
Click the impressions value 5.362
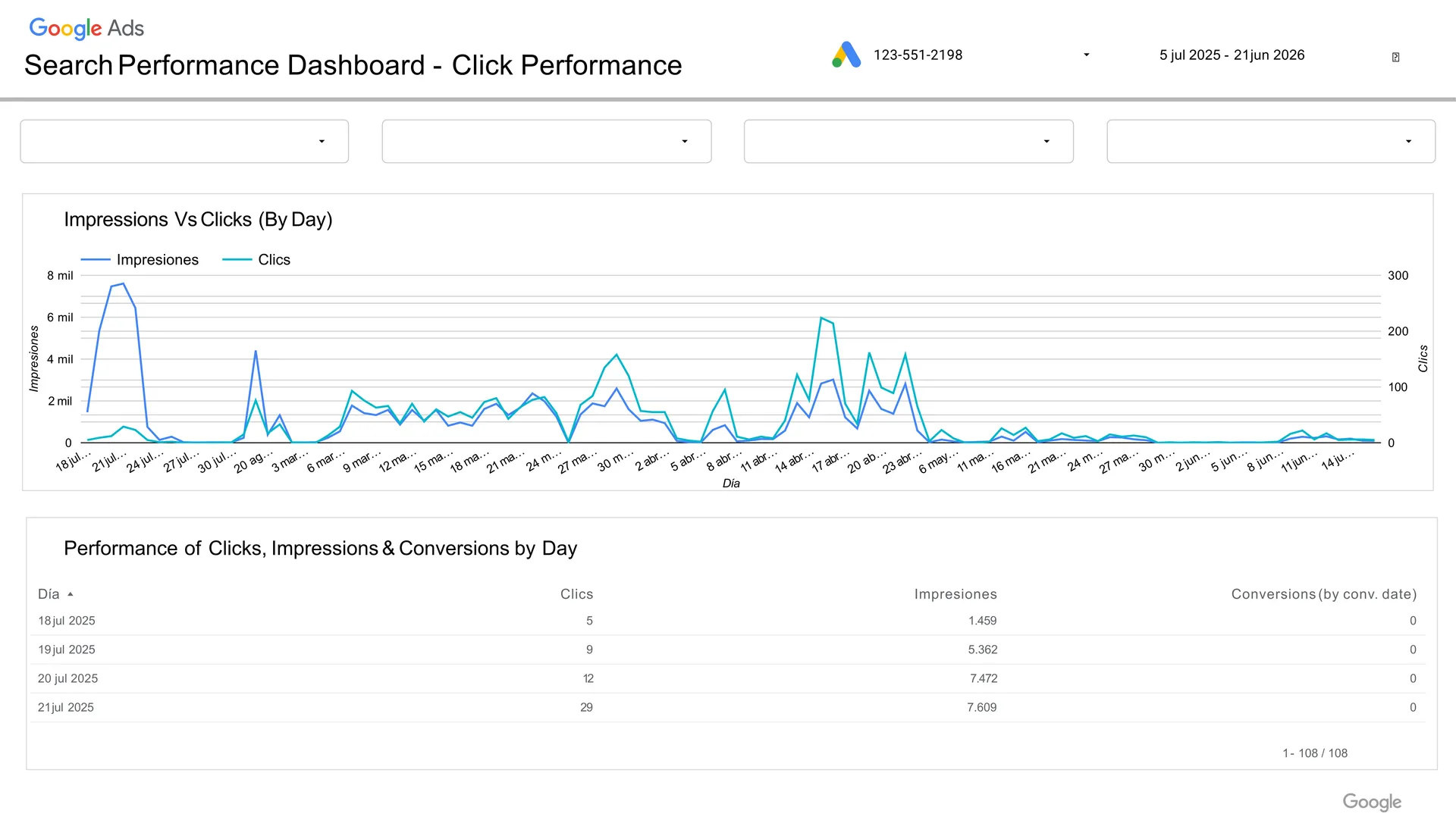tap(983, 650)
